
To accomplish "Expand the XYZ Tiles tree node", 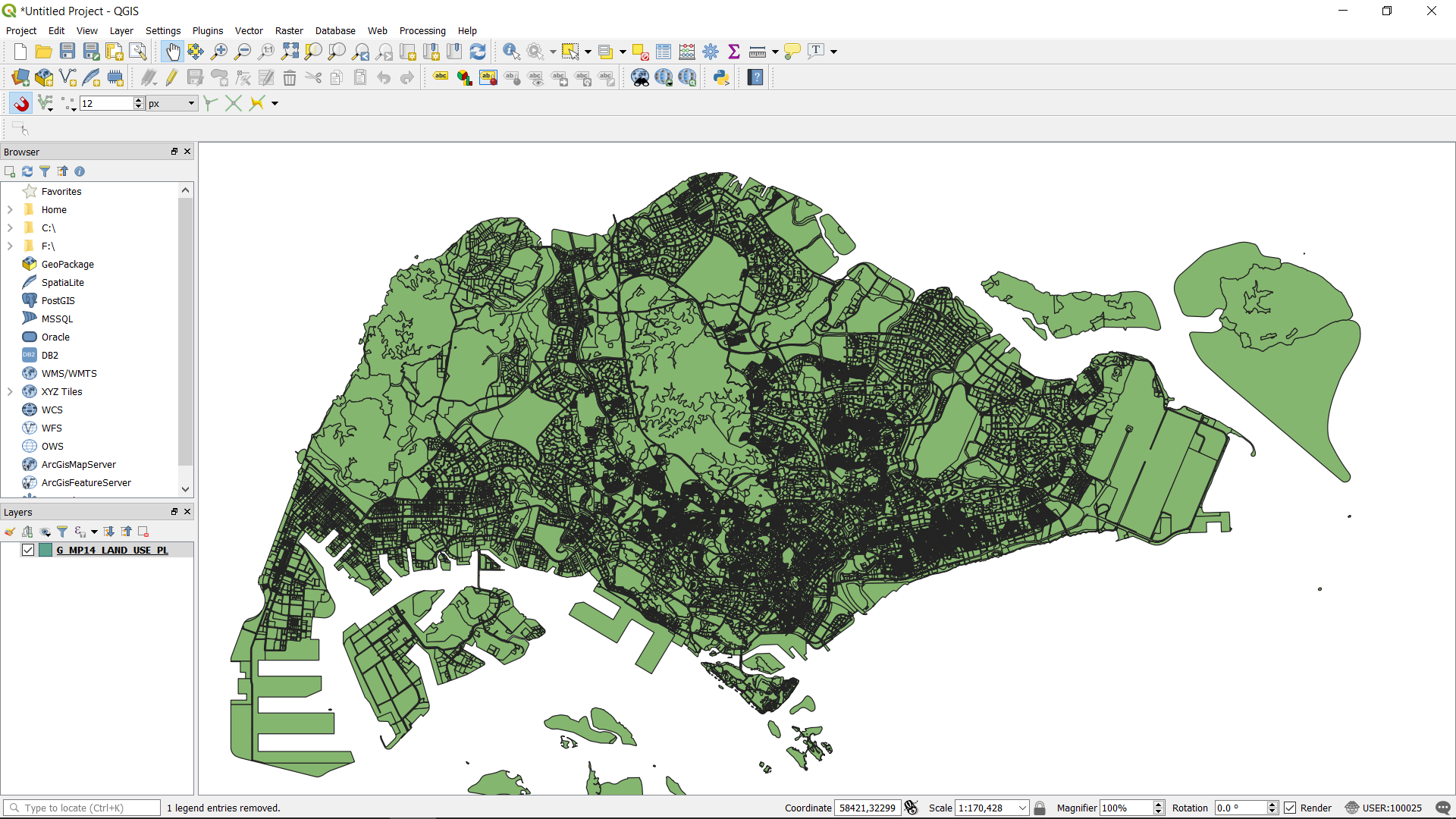I will click(10, 392).
